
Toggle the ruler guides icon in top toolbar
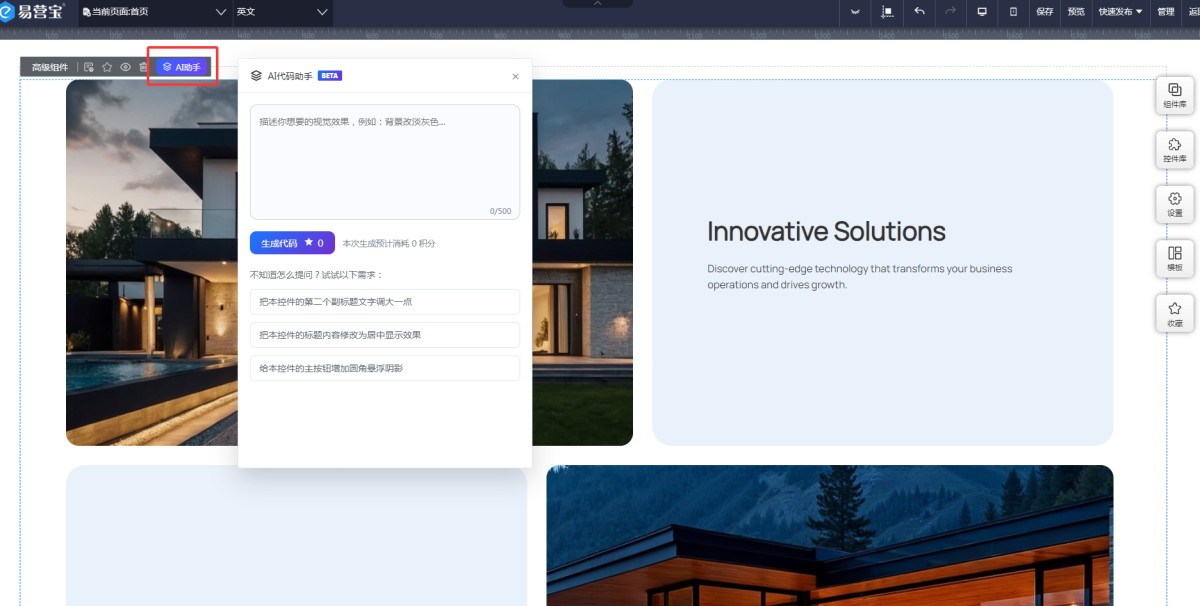pyautogui.click(x=886, y=12)
